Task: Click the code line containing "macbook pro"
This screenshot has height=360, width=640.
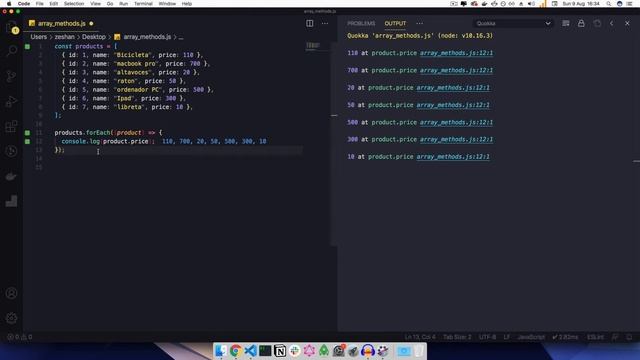Action: (x=136, y=64)
